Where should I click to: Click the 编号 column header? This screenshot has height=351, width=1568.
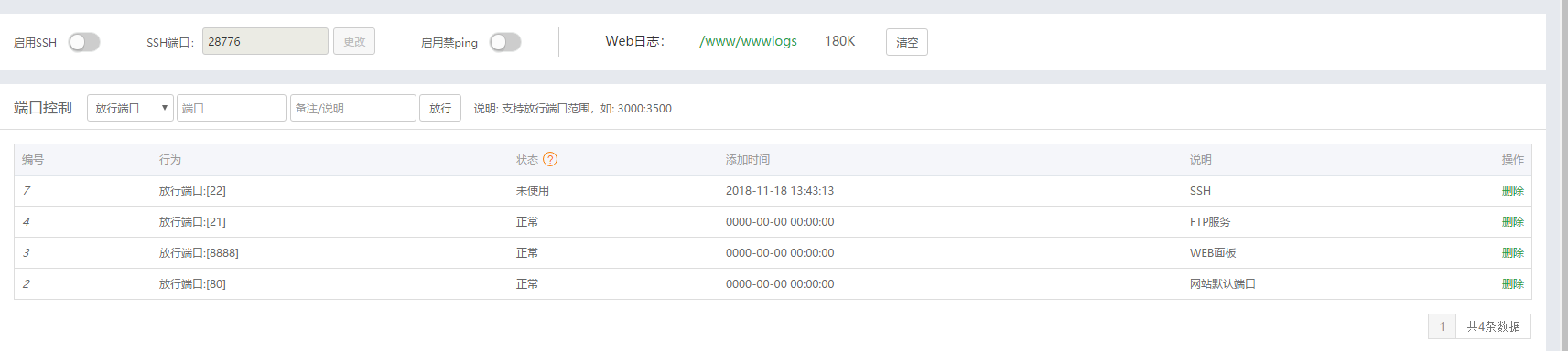pyautogui.click(x=33, y=159)
